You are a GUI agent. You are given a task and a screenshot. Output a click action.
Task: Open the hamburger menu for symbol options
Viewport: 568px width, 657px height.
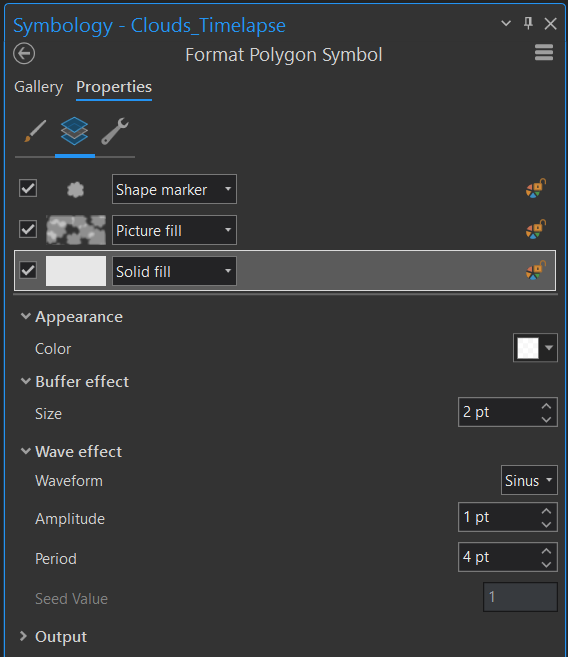coord(544,53)
